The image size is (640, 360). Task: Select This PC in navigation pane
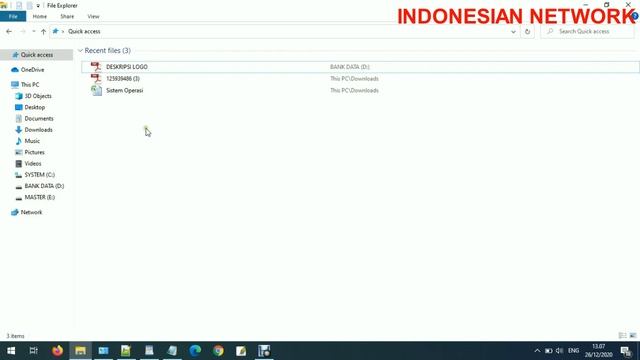30,84
